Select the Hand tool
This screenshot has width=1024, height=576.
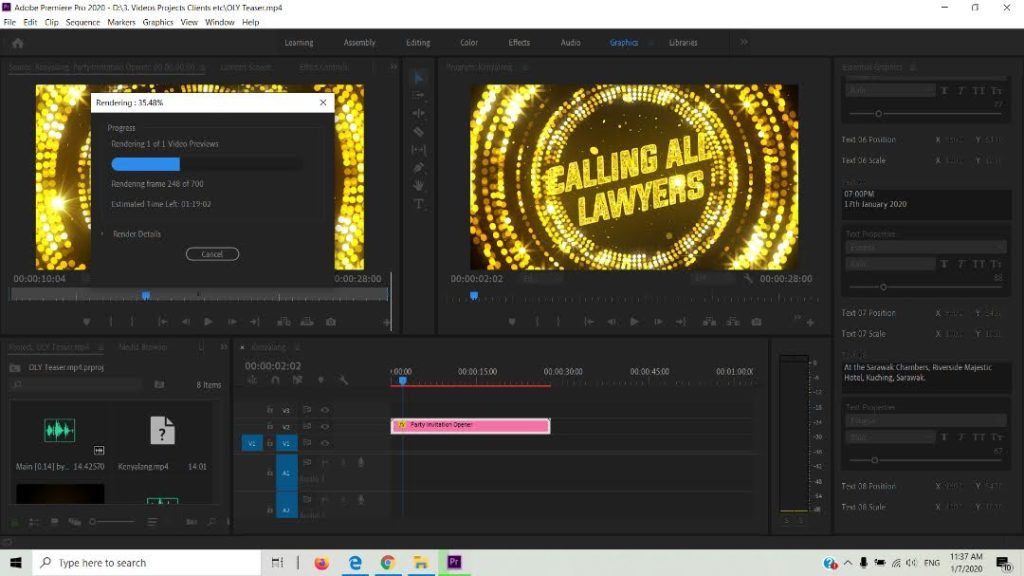pos(419,186)
